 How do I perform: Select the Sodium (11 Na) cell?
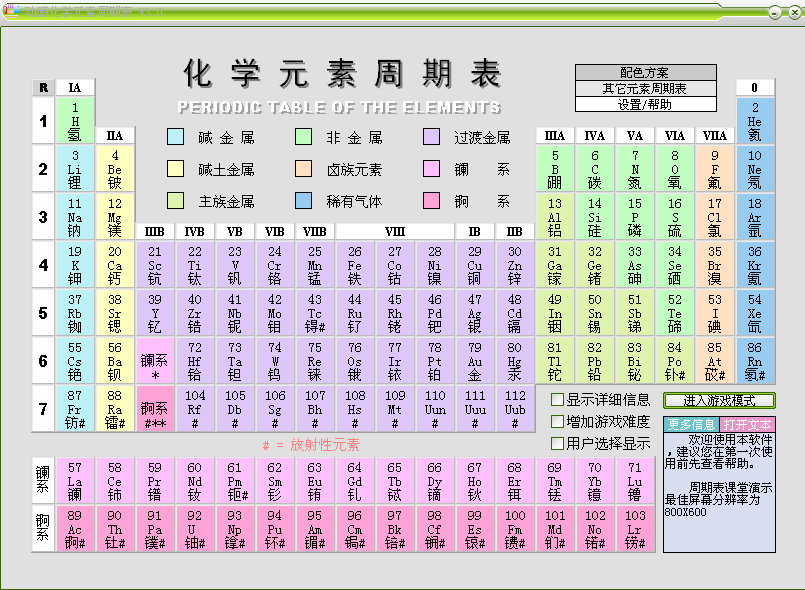coord(75,217)
